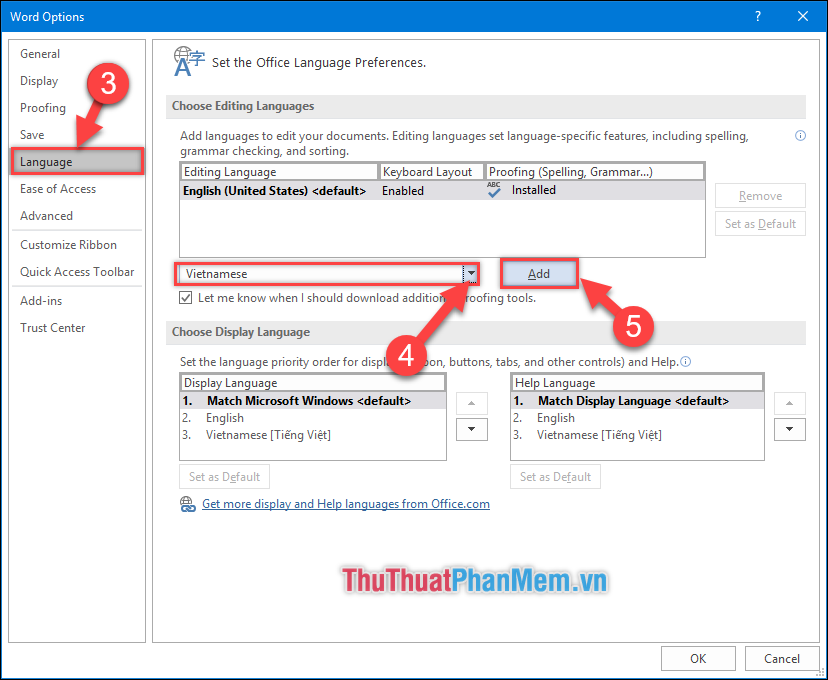Click the Editing Language column header
Viewport: 828px width, 680px height.
tap(279, 172)
